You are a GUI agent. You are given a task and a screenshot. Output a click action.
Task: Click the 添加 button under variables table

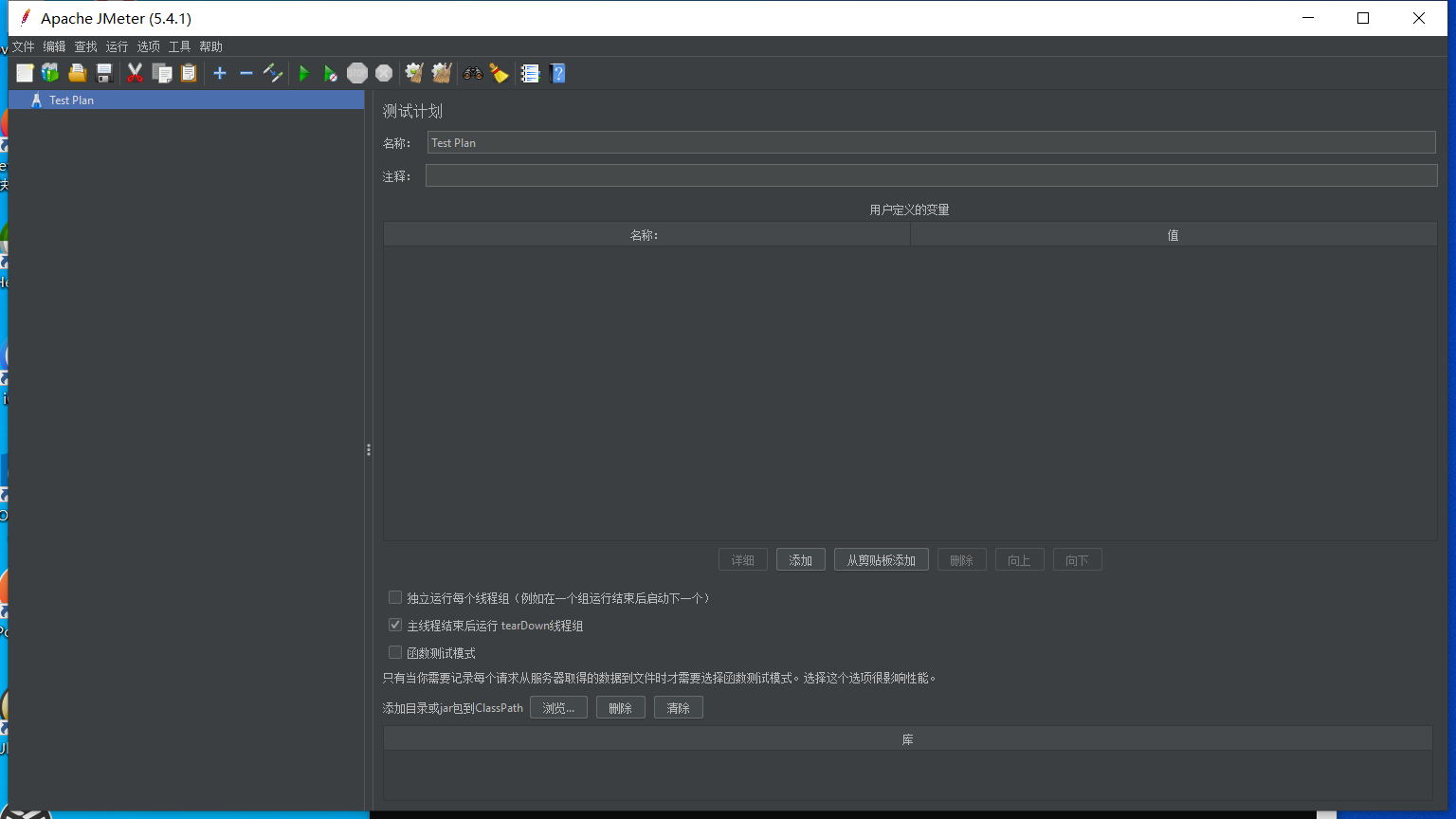(x=801, y=559)
